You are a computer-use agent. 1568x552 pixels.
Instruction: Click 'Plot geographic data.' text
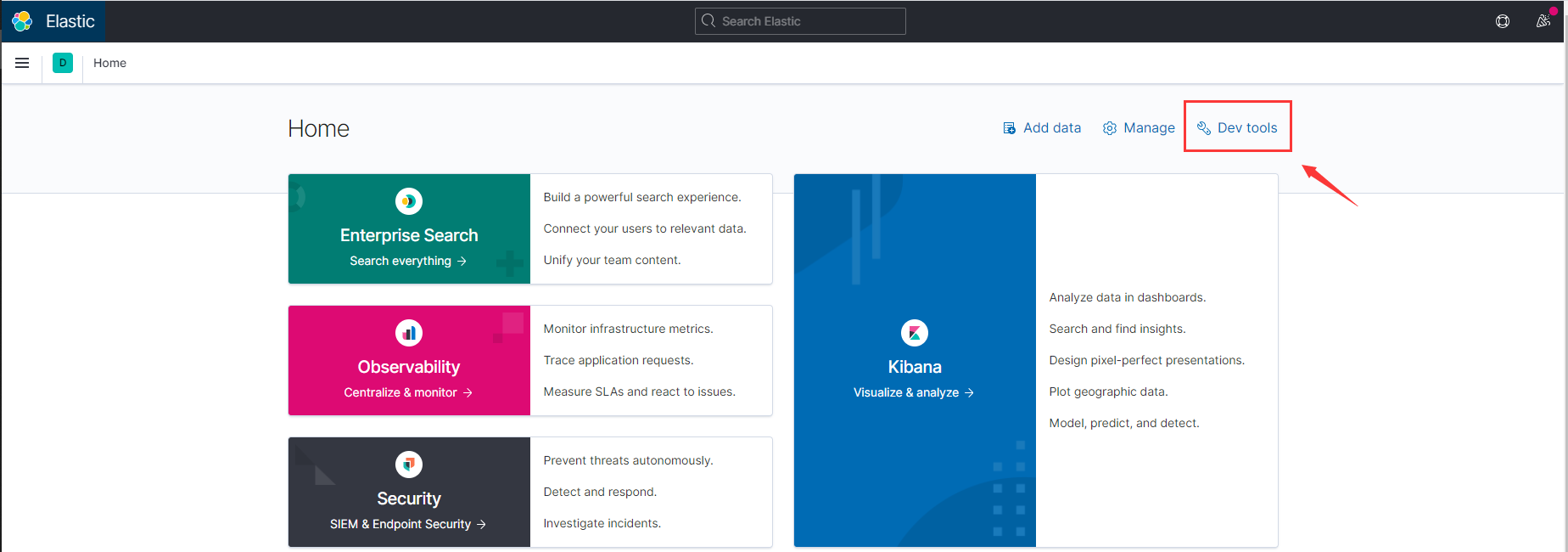pyautogui.click(x=1108, y=391)
